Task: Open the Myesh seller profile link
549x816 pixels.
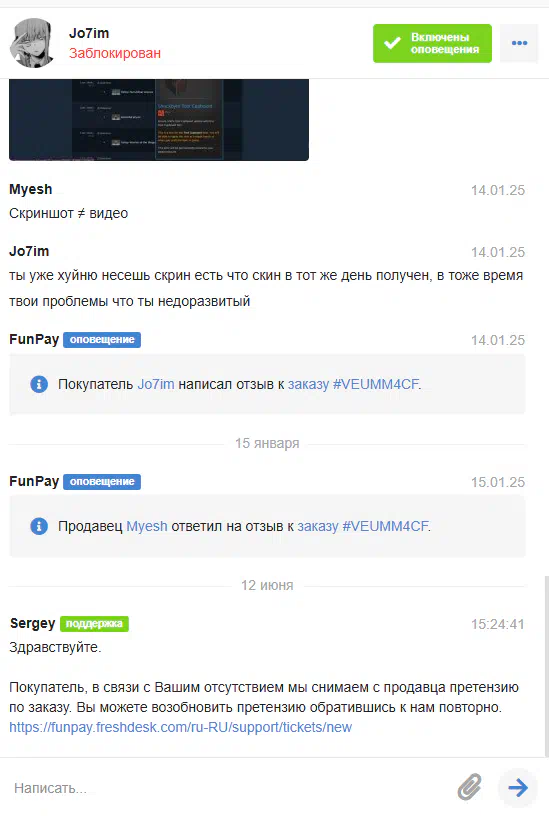Action: (x=147, y=526)
